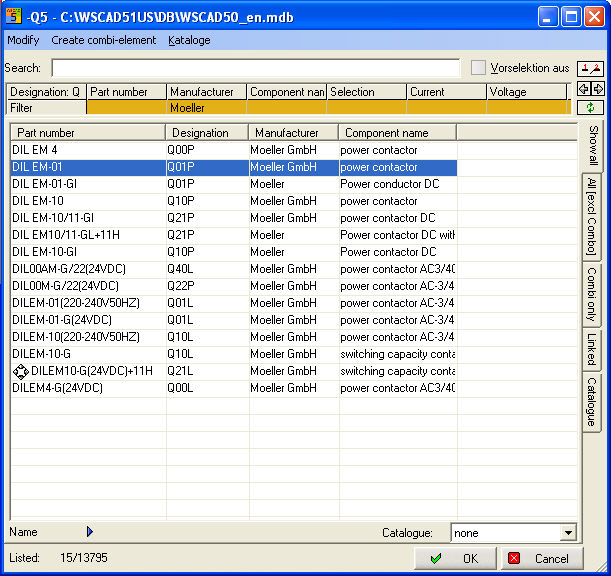This screenshot has height=576, width=611.
Task: Open the Kataloge menu
Action: point(189,40)
